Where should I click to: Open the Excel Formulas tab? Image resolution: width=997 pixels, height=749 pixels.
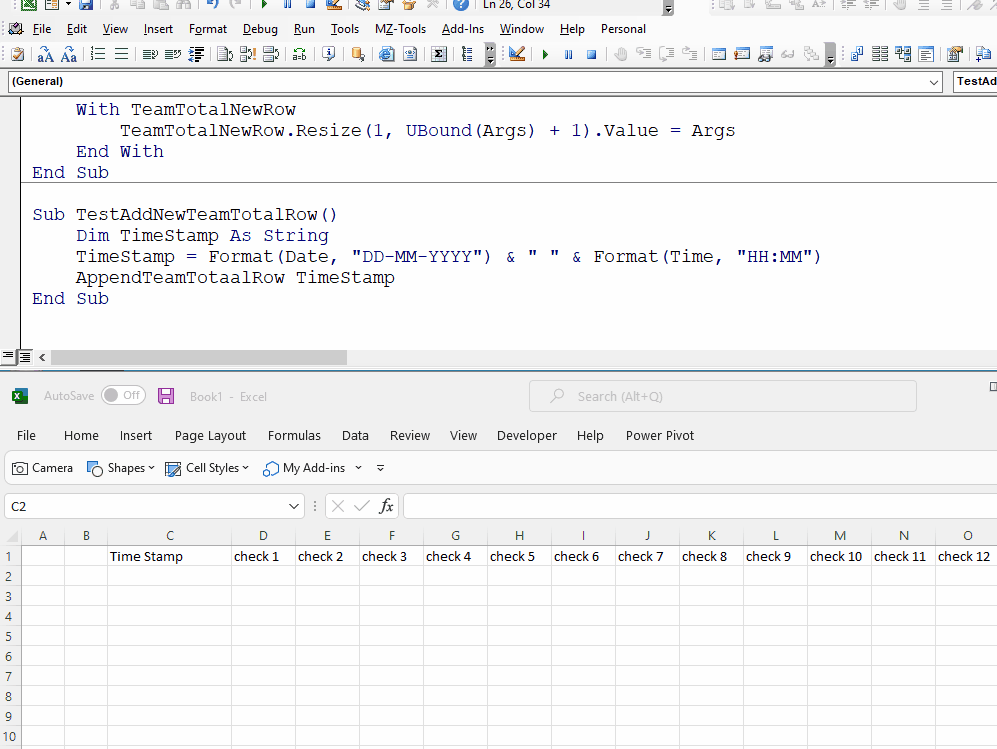click(294, 436)
